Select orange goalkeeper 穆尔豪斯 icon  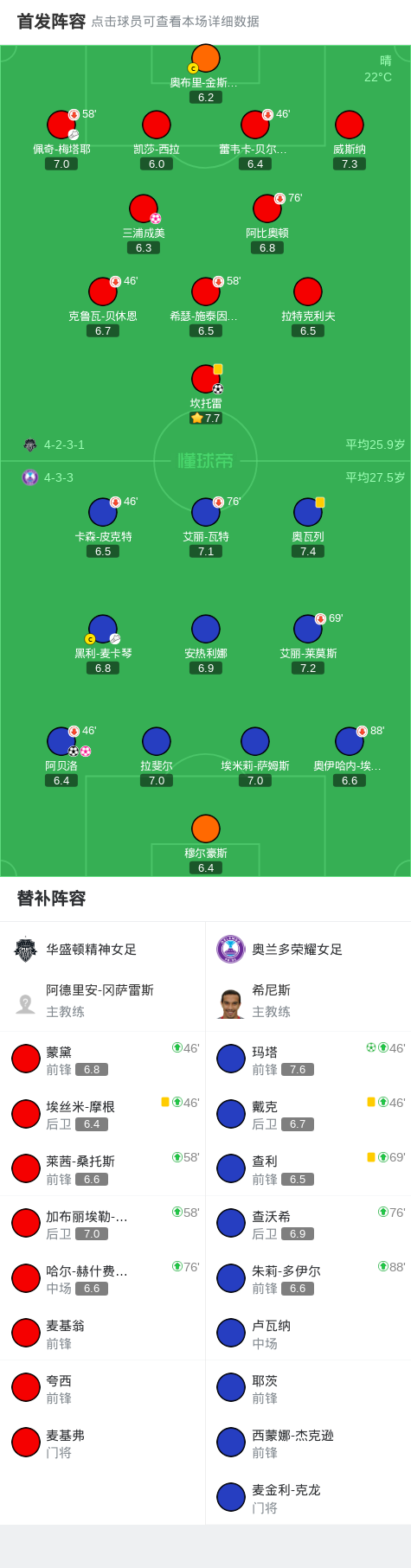click(205, 829)
